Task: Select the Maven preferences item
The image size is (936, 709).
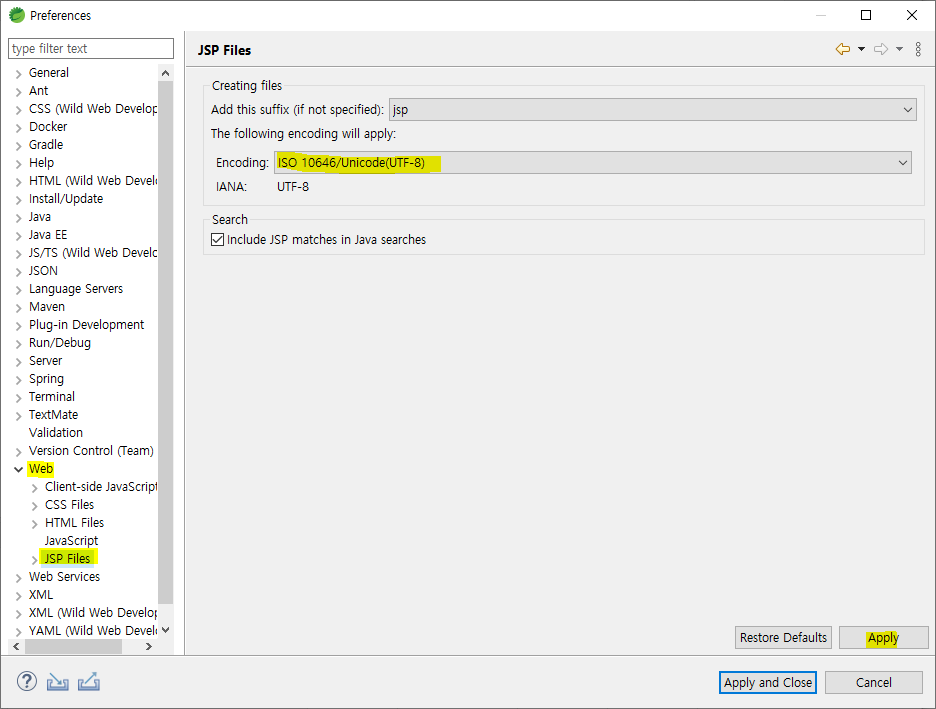Action: pyautogui.click(x=47, y=307)
